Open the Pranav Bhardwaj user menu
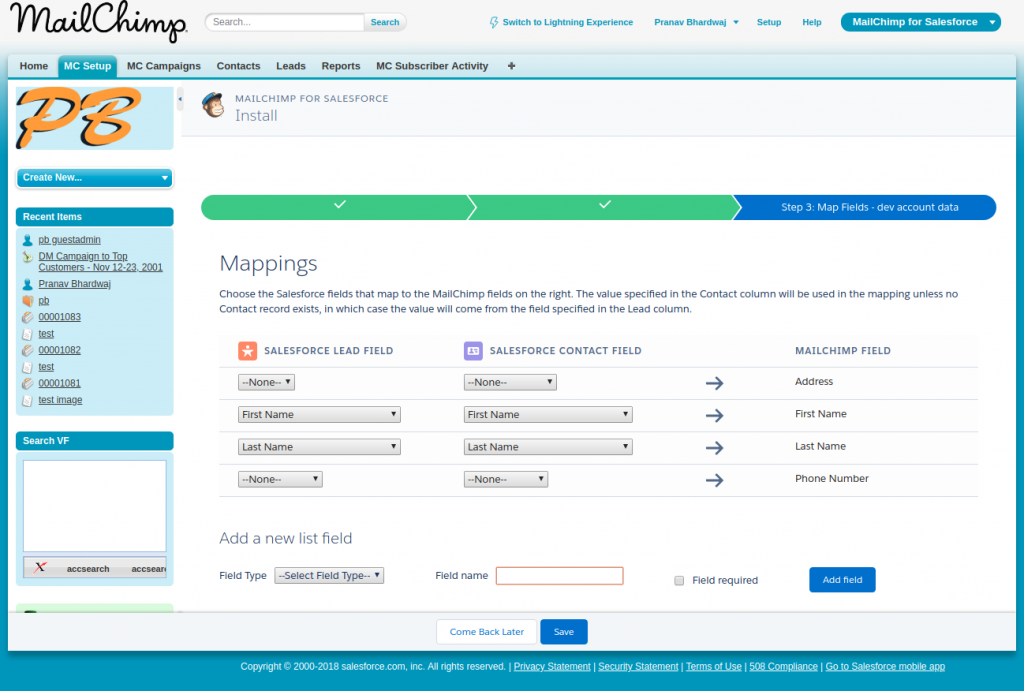Viewport: 1024px width, 691px height. (696, 22)
